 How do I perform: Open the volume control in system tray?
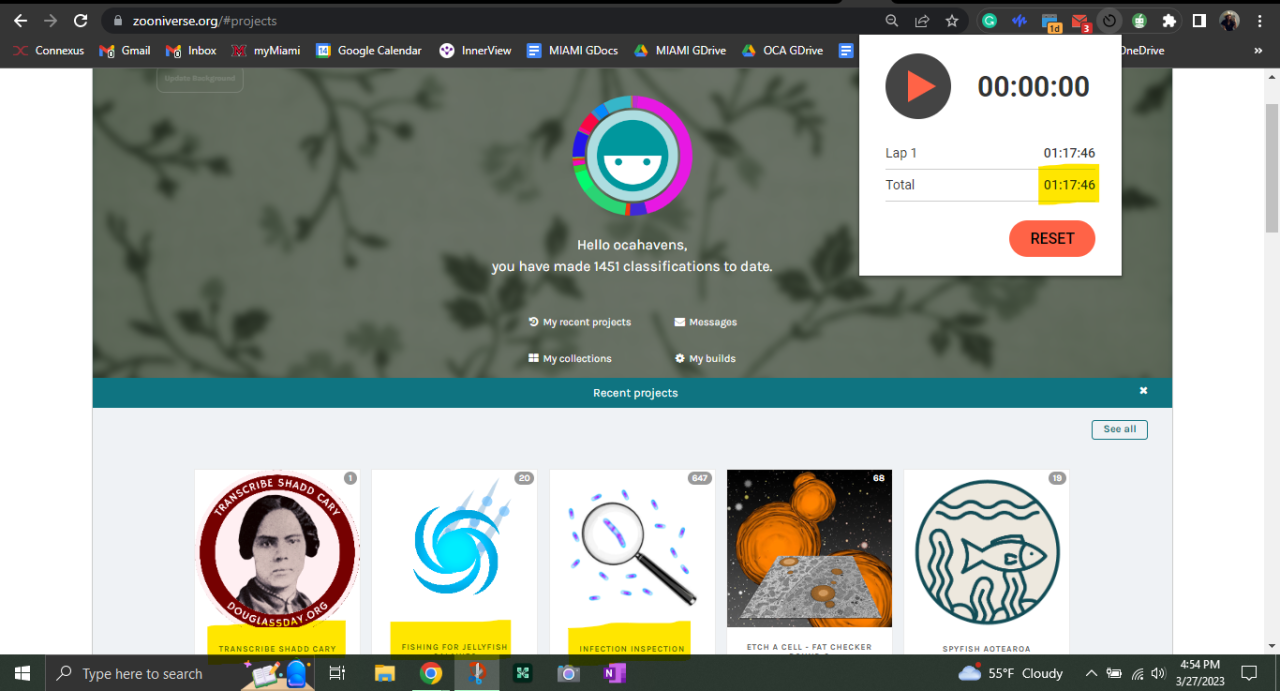1159,673
